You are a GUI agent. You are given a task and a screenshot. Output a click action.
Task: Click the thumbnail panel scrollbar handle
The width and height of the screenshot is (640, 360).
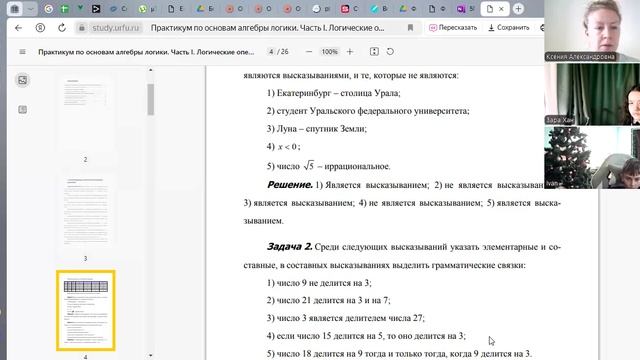pos(151,99)
